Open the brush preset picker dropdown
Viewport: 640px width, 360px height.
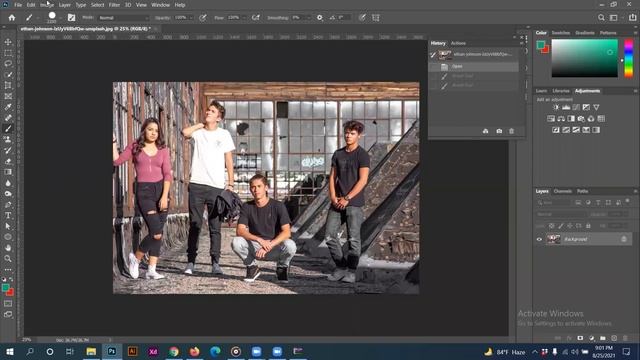click(x=60, y=18)
